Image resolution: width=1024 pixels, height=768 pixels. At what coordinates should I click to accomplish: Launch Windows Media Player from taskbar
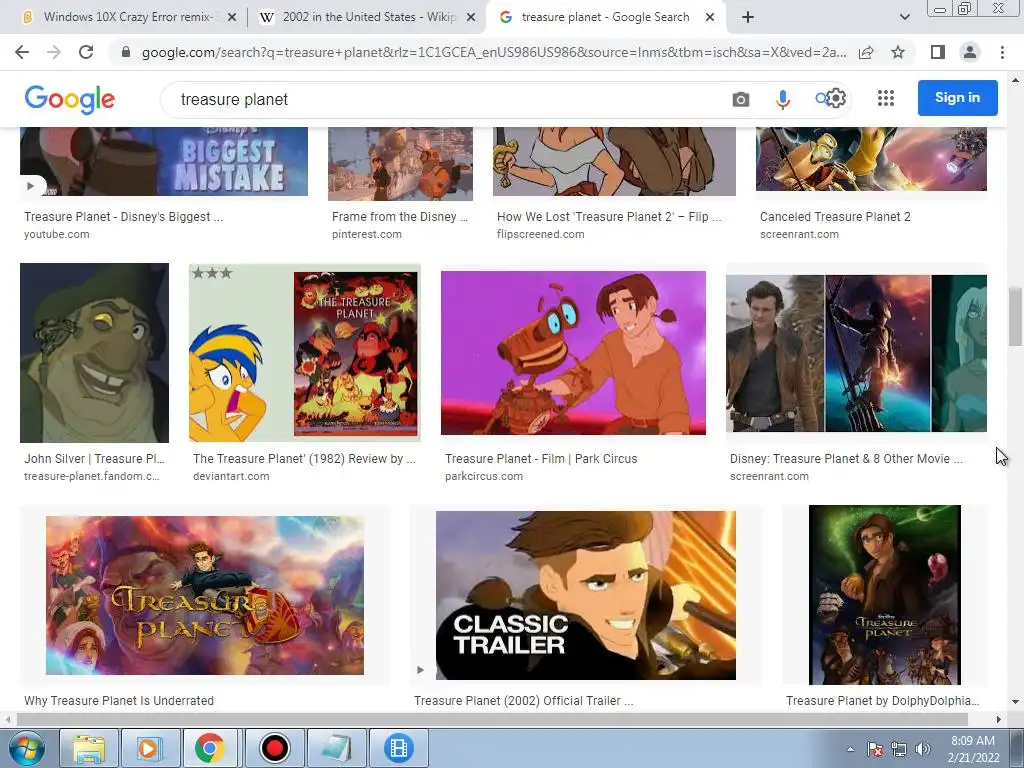click(x=149, y=748)
